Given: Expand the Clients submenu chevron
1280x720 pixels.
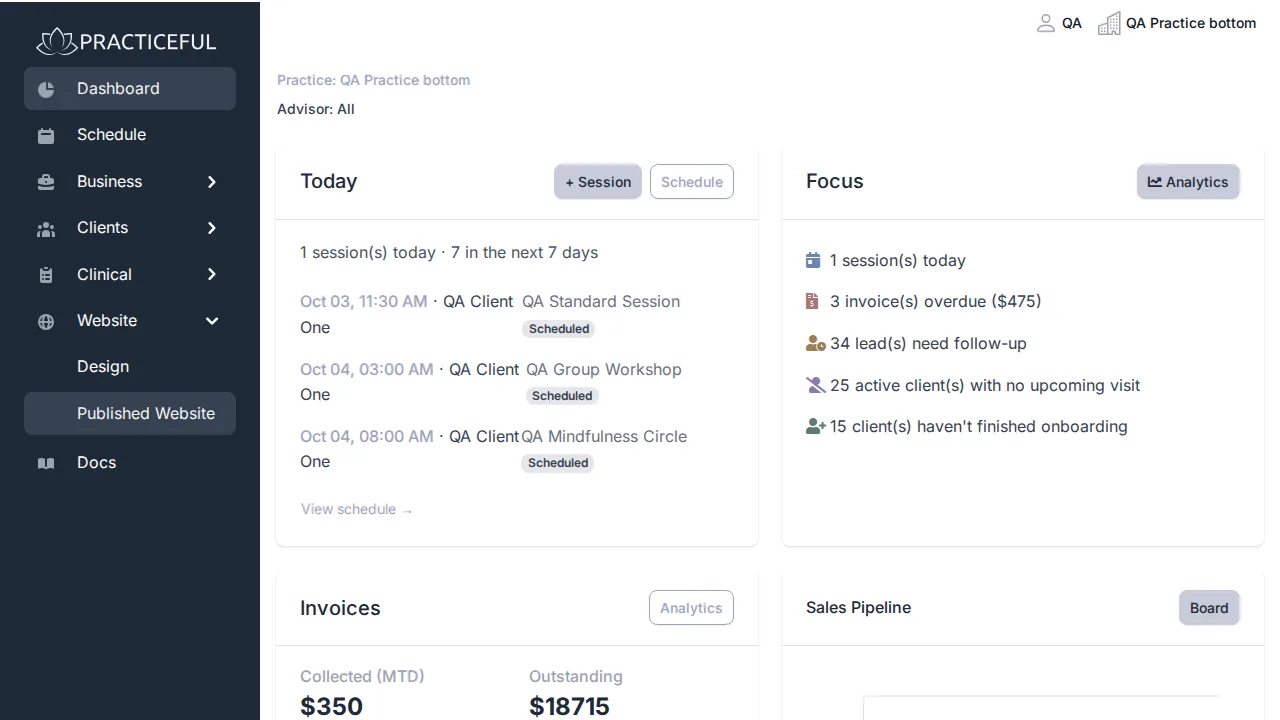Looking at the screenshot, I should (x=212, y=228).
